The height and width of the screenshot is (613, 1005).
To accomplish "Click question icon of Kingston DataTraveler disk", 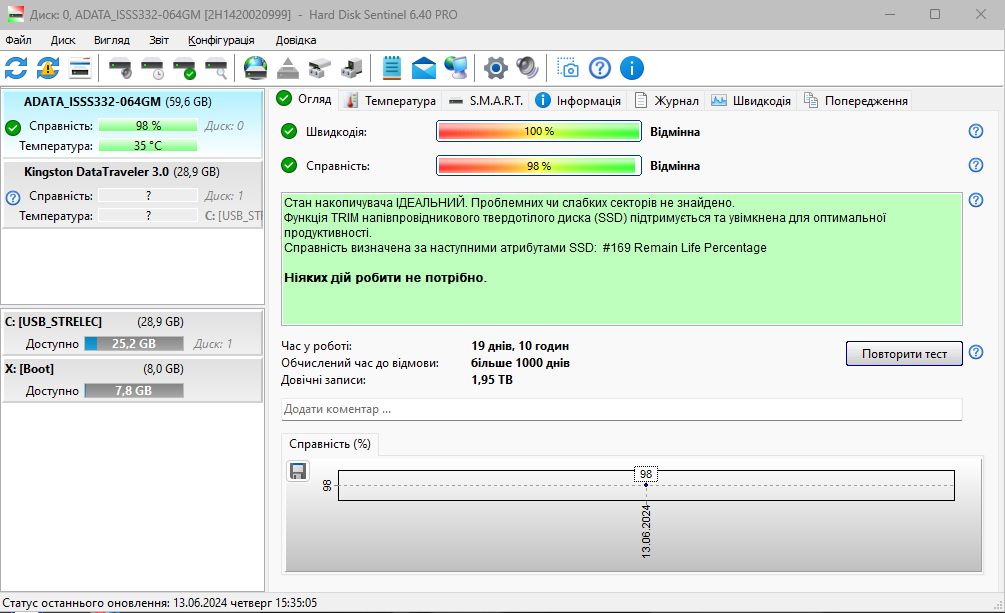I will tap(13, 197).
